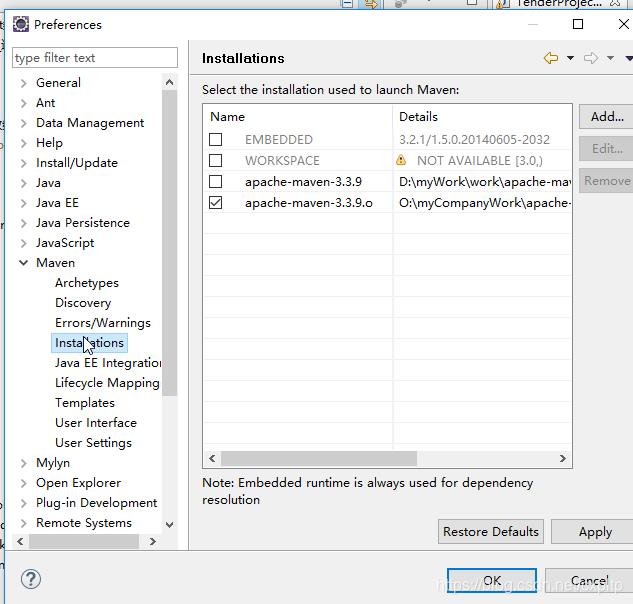The image size is (633, 604).
Task: Close the Preferences dialog
Action: tap(624, 24)
